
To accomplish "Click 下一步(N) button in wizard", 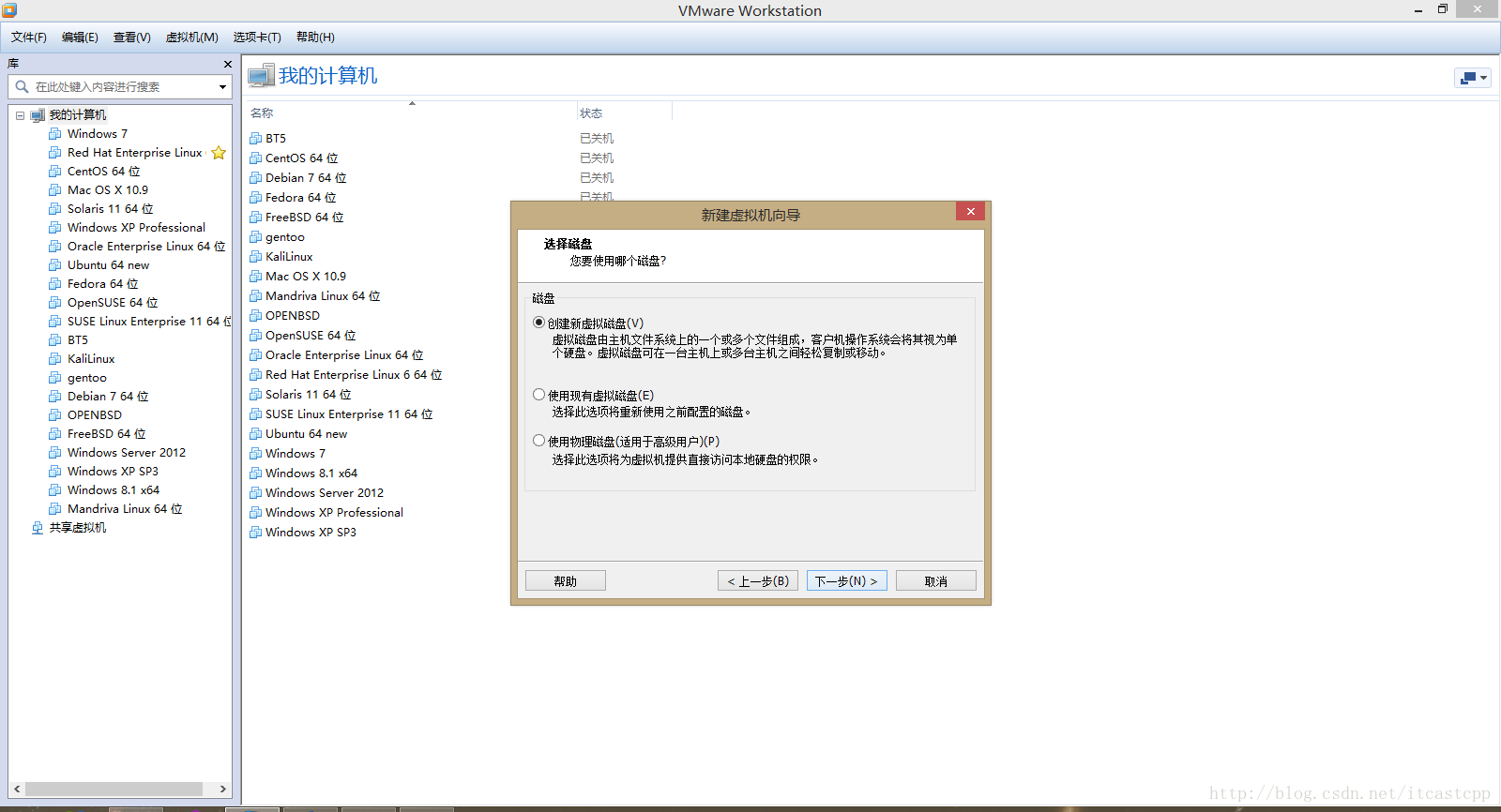I will (847, 580).
